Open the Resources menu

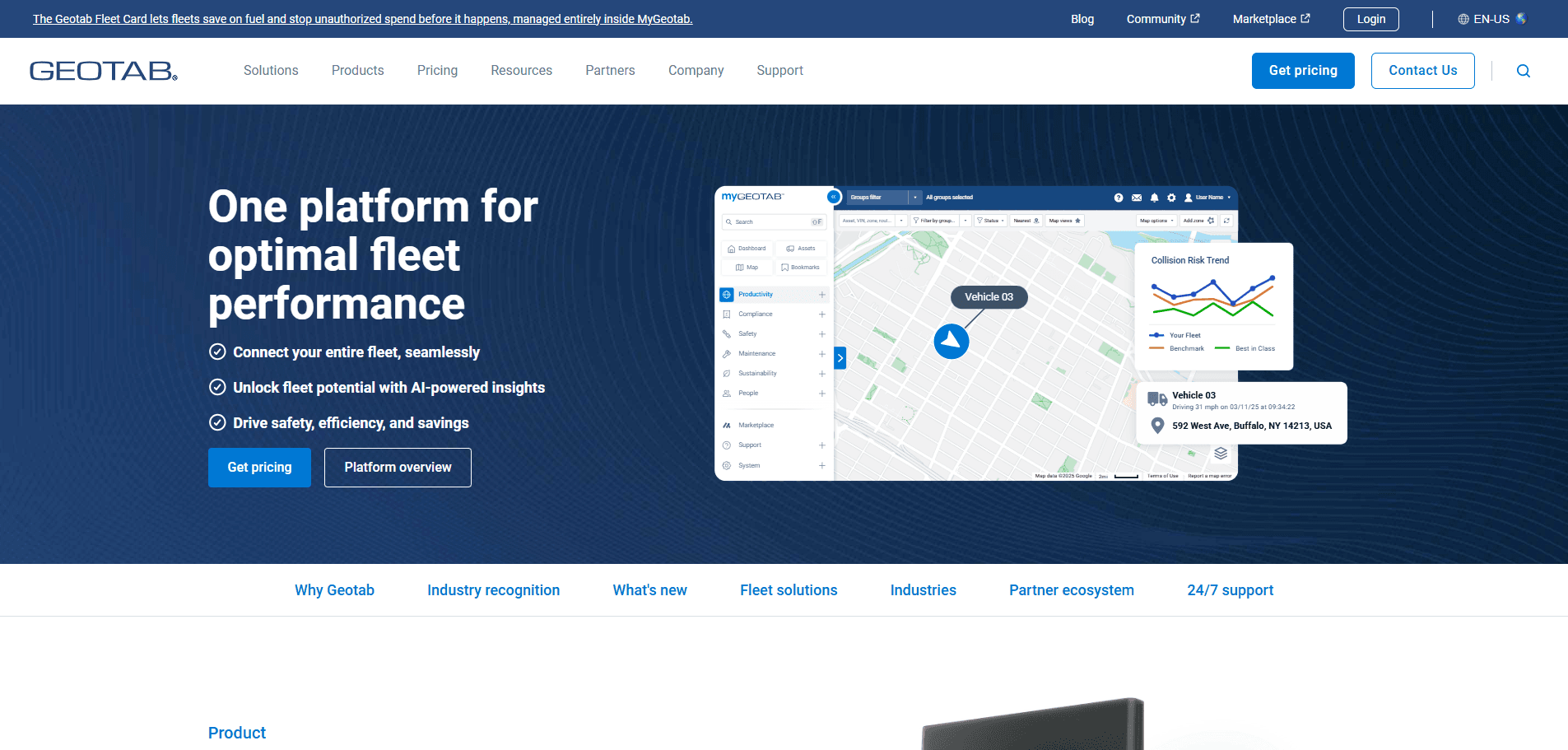point(521,71)
